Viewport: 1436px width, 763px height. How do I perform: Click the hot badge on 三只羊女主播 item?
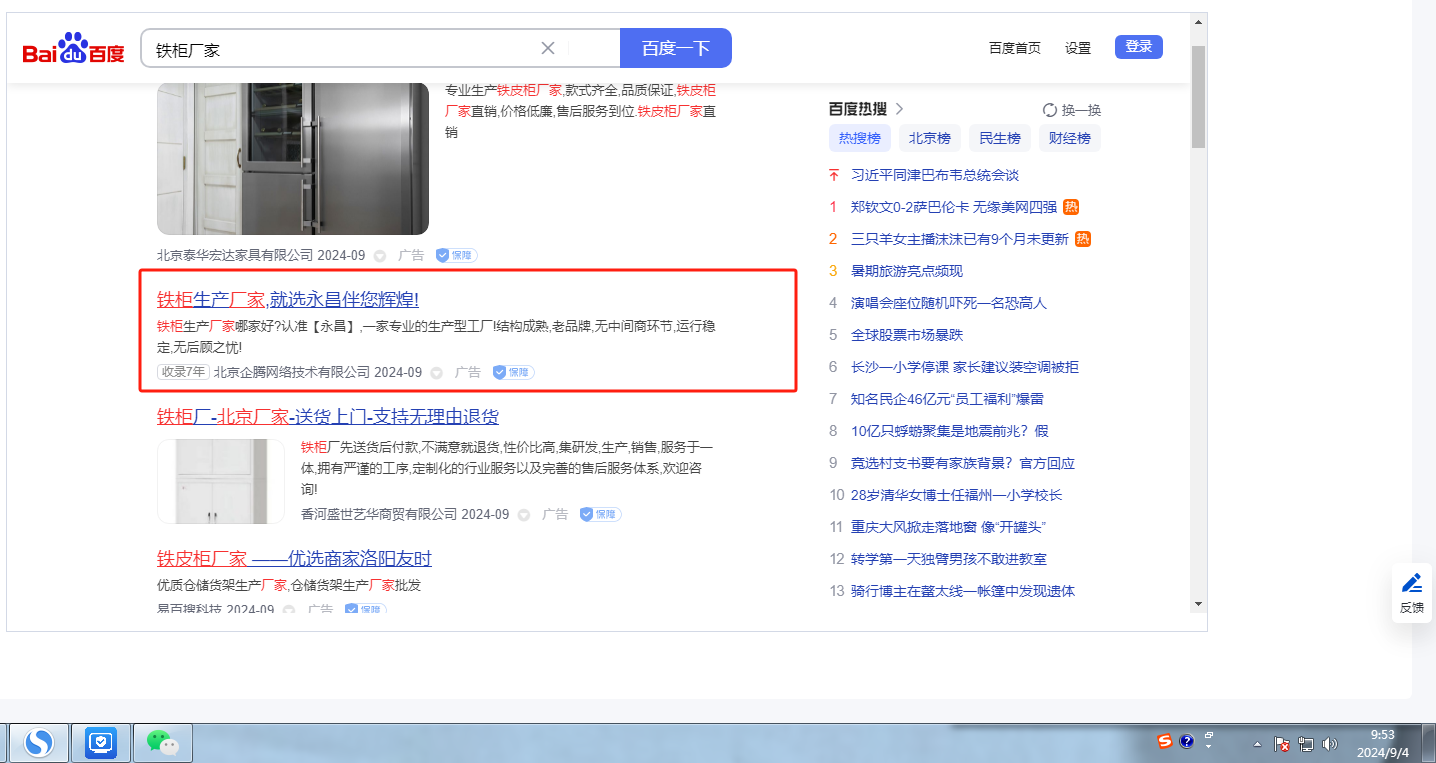(1083, 239)
